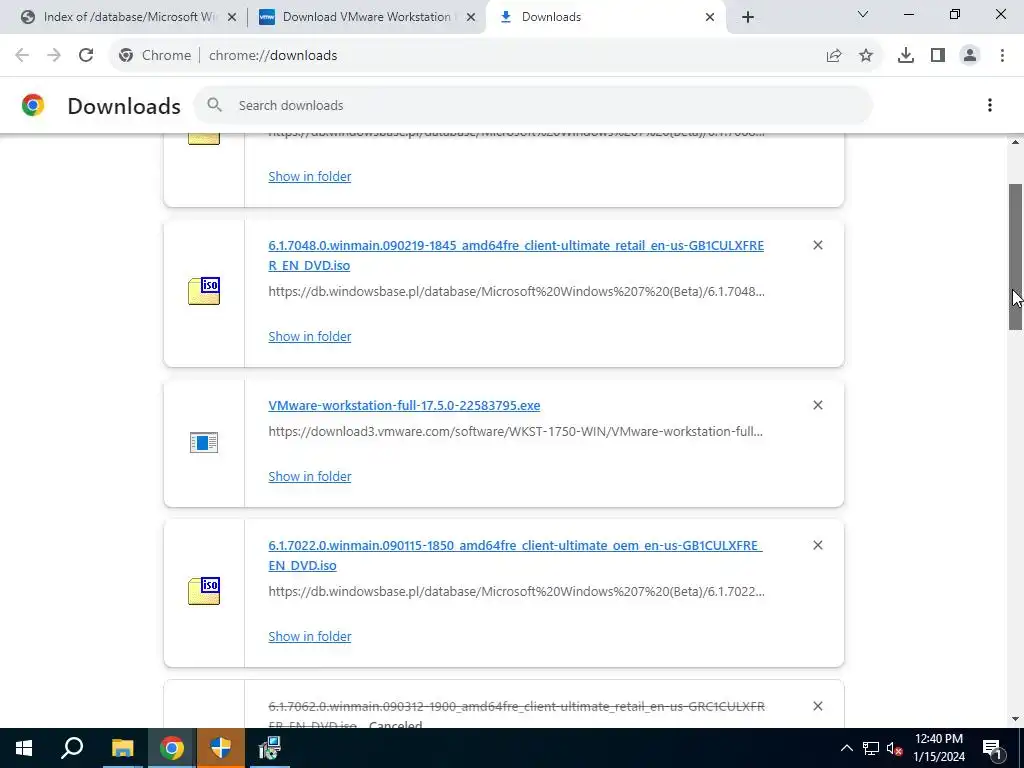This screenshot has width=1024, height=768.
Task: Reload the page with the refresh icon
Action: pos(86,56)
